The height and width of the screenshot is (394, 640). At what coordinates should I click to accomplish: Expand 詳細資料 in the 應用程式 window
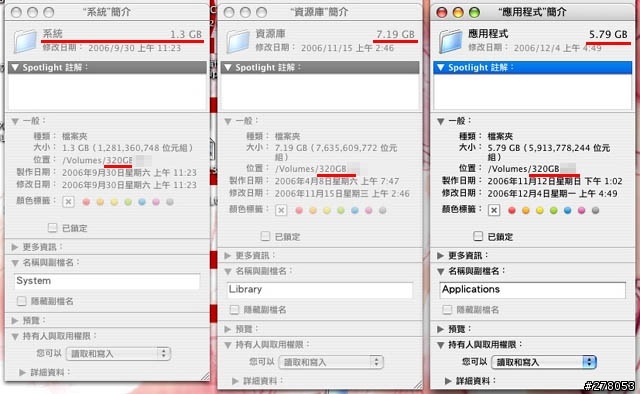coord(448,381)
